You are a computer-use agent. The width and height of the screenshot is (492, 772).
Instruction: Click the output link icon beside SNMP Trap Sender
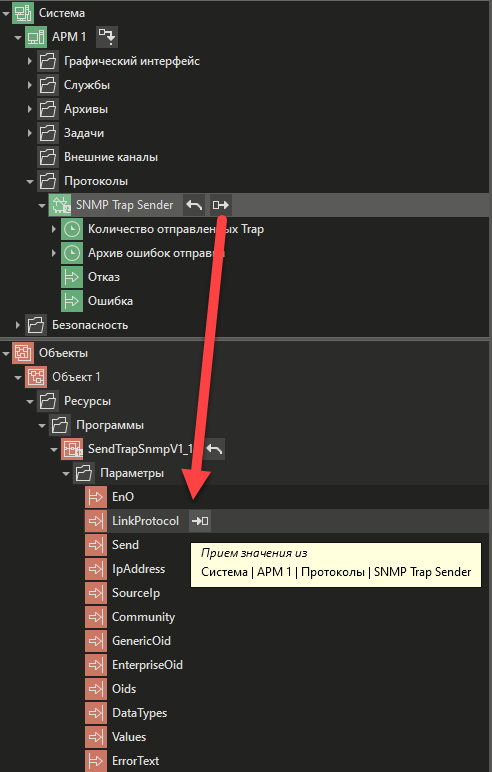(220, 205)
